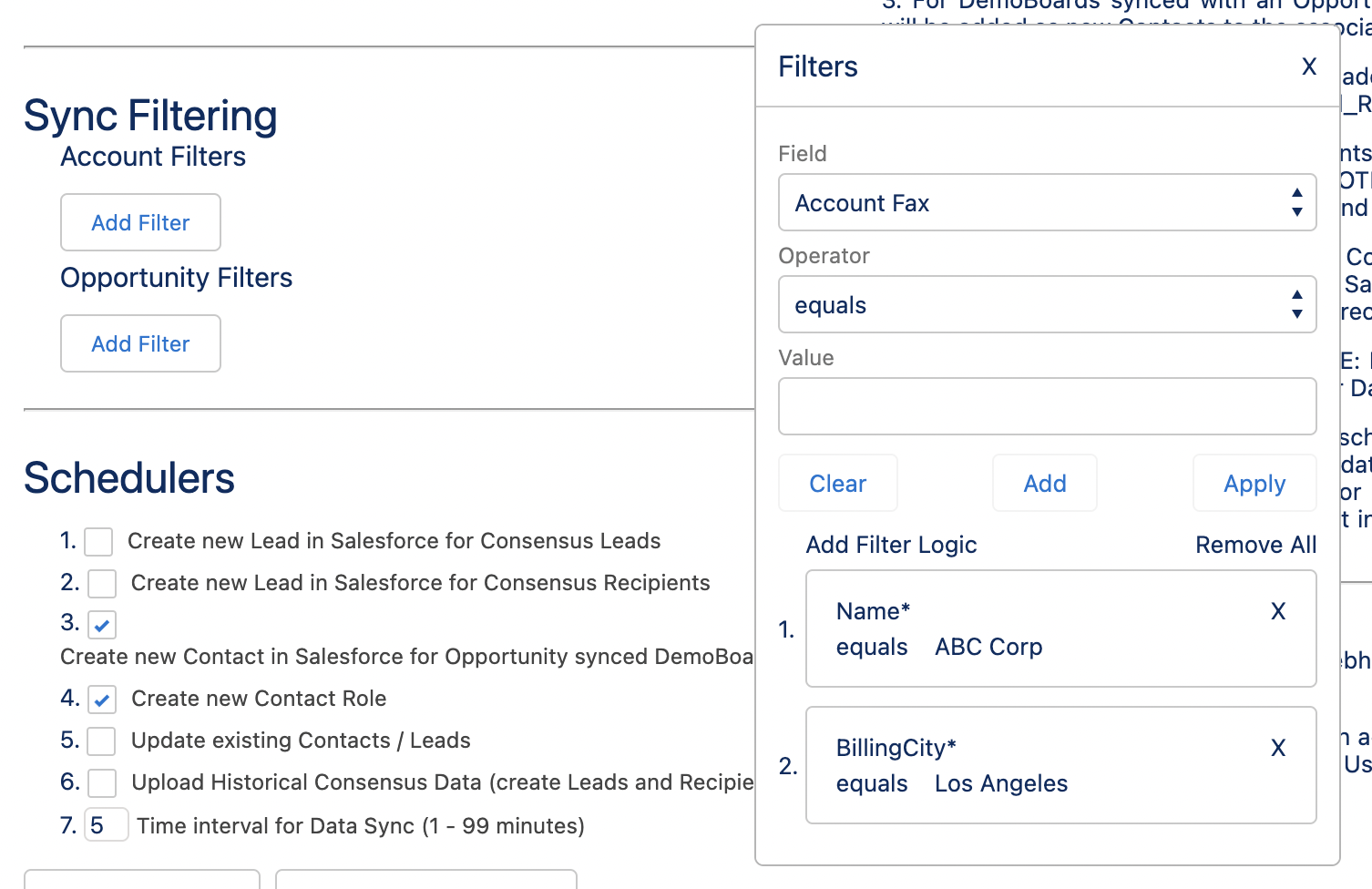Click the Clear button
The image size is (1372, 889).
coord(837,483)
